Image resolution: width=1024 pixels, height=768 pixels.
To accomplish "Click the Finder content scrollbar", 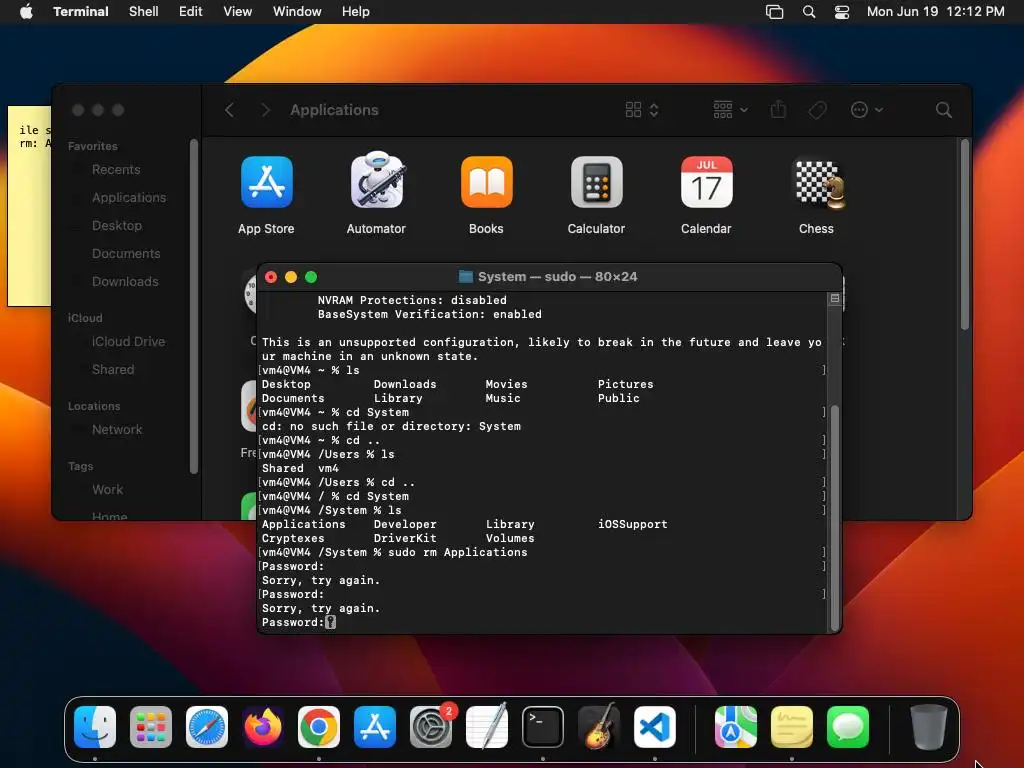I will click(x=965, y=234).
